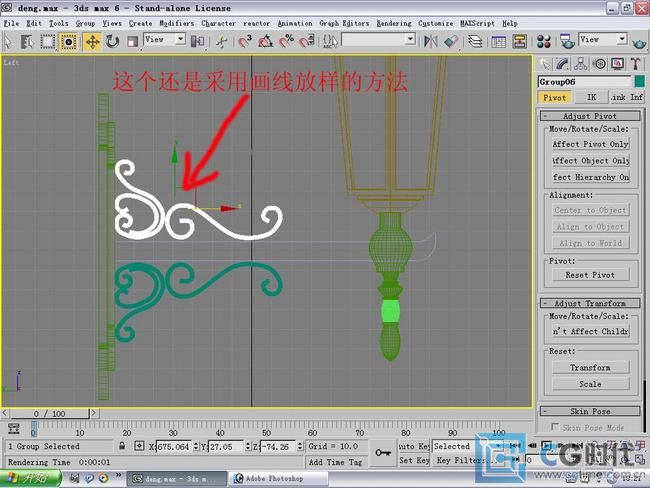Collapse the Skin Pose rollout
This screenshot has width=650, height=488.
point(590,411)
